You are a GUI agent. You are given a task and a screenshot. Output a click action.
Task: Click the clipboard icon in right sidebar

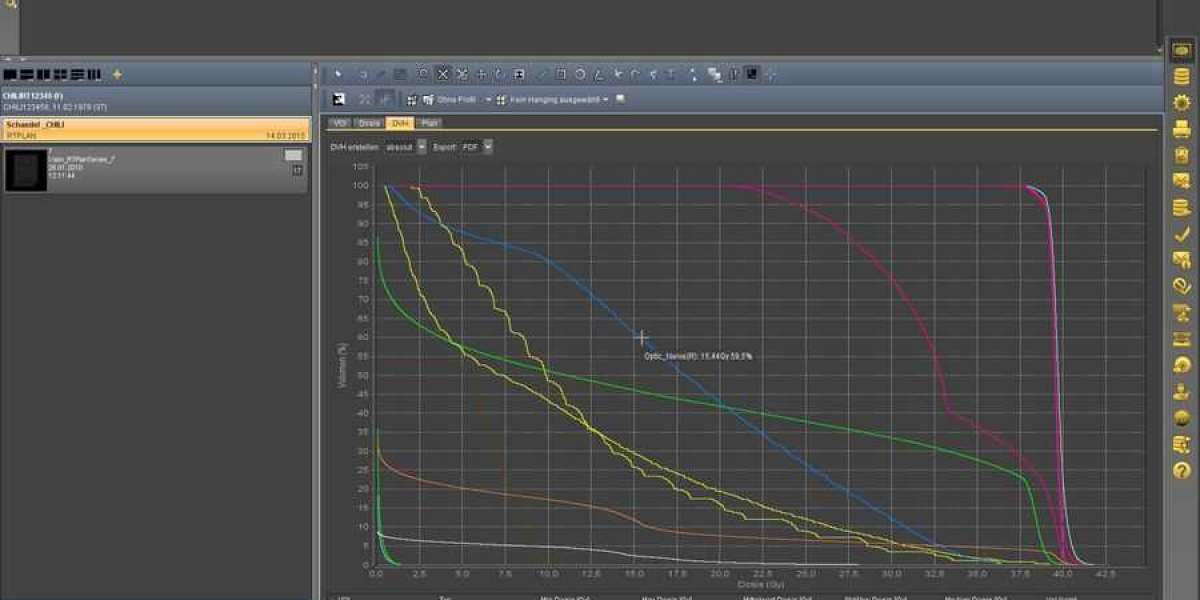point(1182,155)
